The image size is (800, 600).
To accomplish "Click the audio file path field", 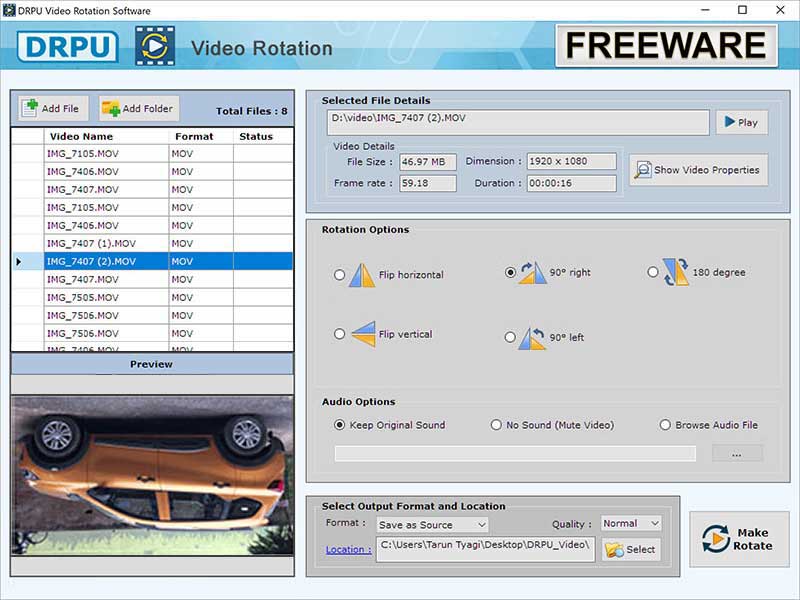I will coord(515,454).
